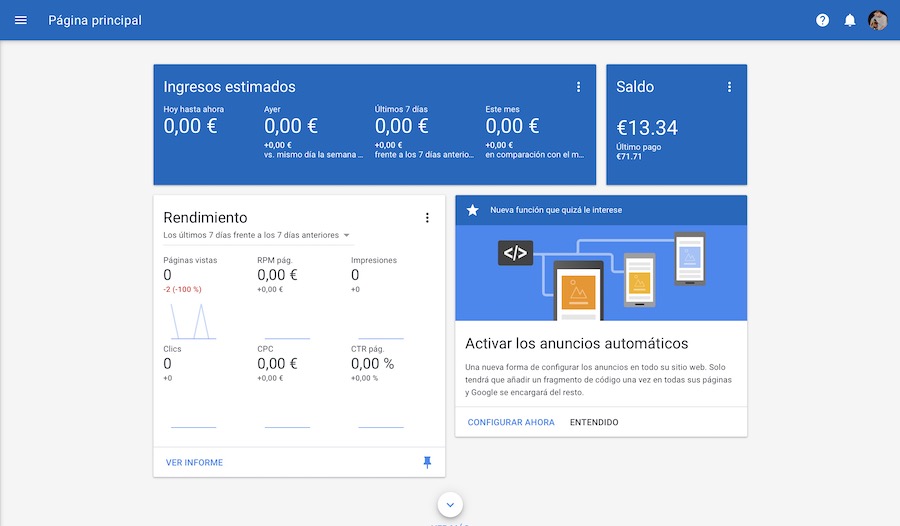Expand more cards with the down chevron
This screenshot has width=900, height=526.
pos(450,505)
